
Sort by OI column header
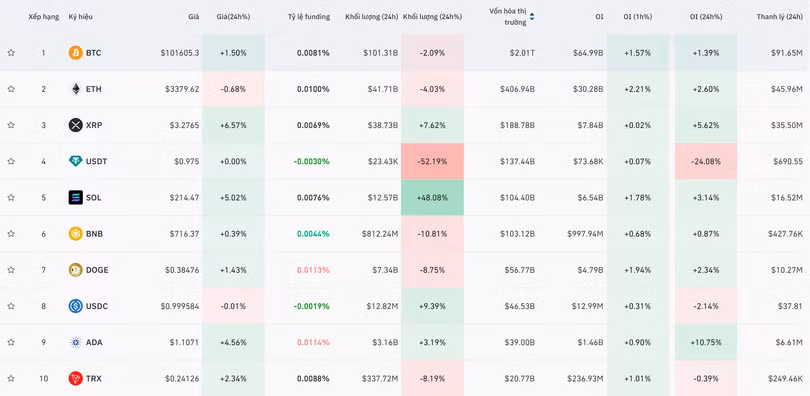pyautogui.click(x=599, y=17)
